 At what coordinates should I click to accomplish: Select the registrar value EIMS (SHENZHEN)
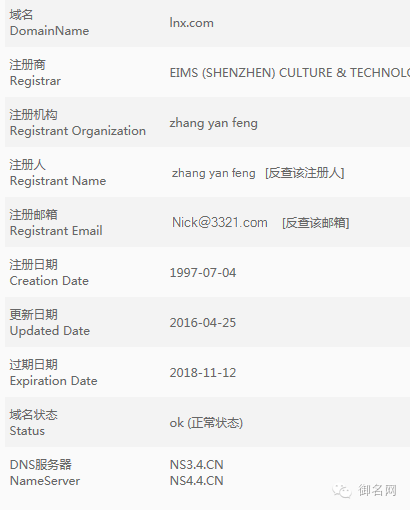tap(290, 73)
